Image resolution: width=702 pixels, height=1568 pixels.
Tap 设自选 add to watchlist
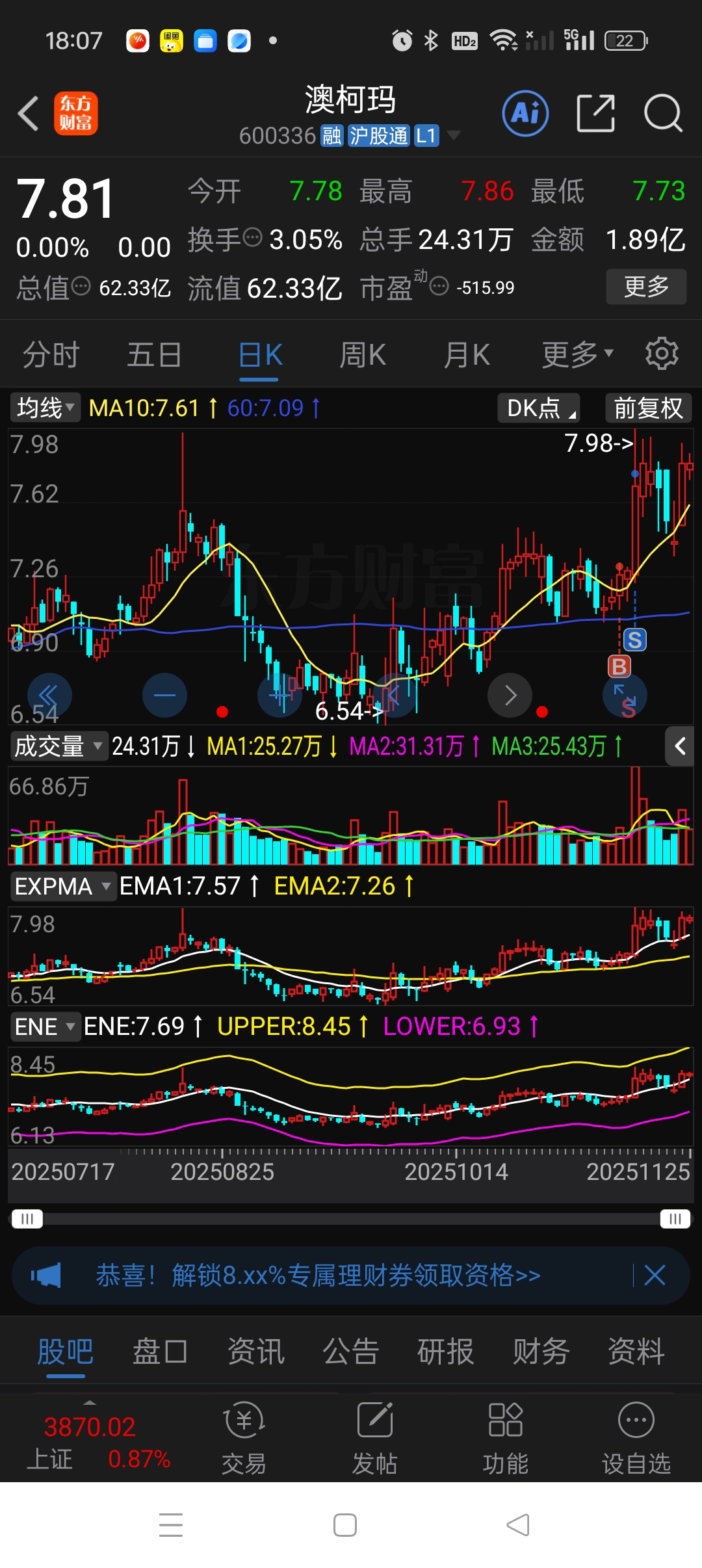(x=636, y=1438)
